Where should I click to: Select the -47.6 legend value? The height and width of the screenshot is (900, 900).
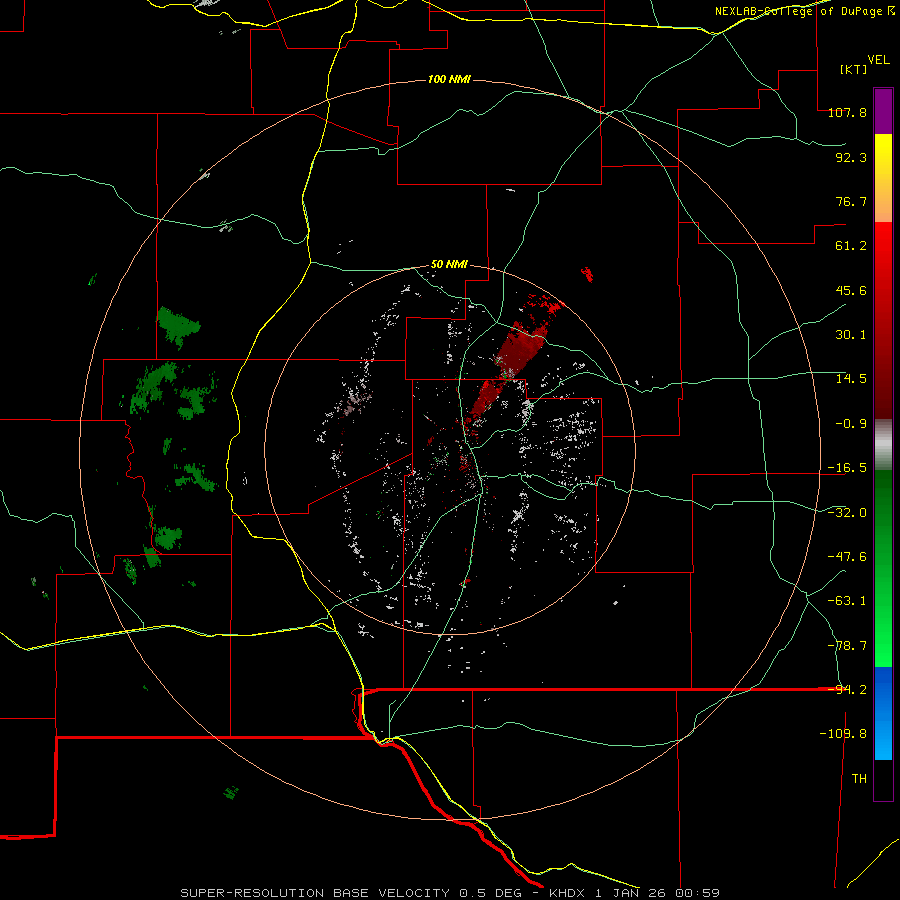[x=847, y=557]
